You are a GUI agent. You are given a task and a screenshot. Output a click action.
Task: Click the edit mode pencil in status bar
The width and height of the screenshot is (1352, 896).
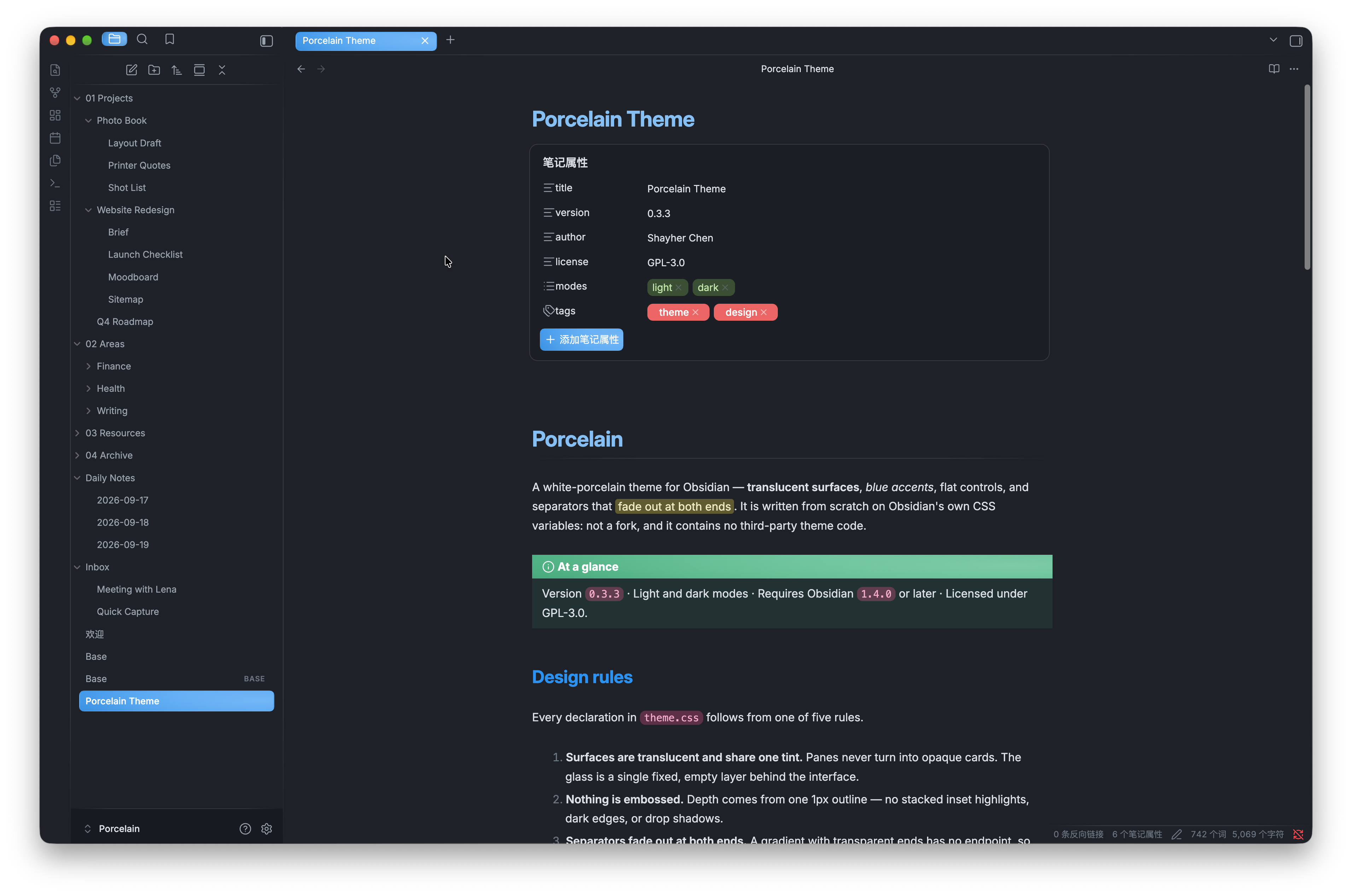(x=1176, y=834)
